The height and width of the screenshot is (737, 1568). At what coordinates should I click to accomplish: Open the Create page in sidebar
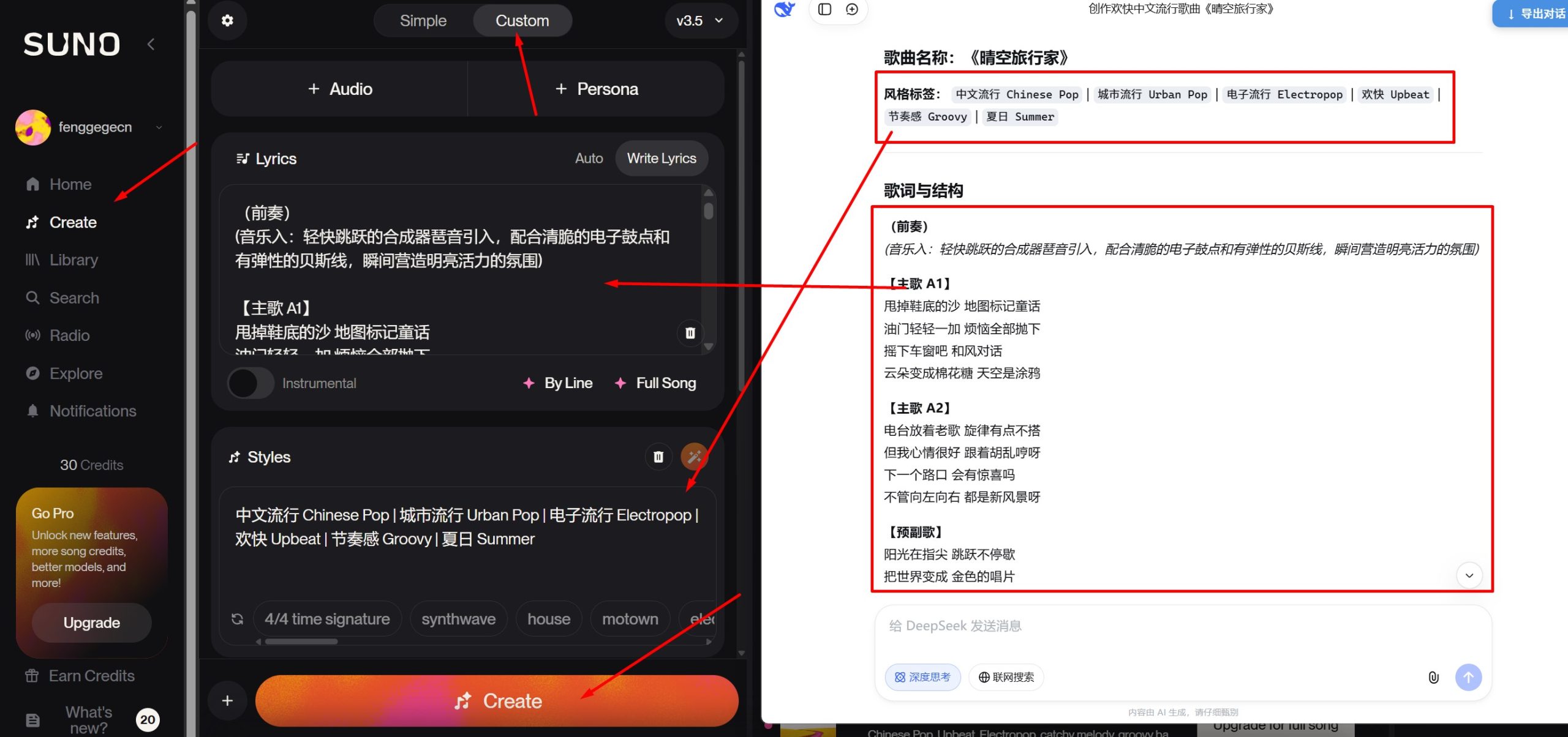click(61, 222)
